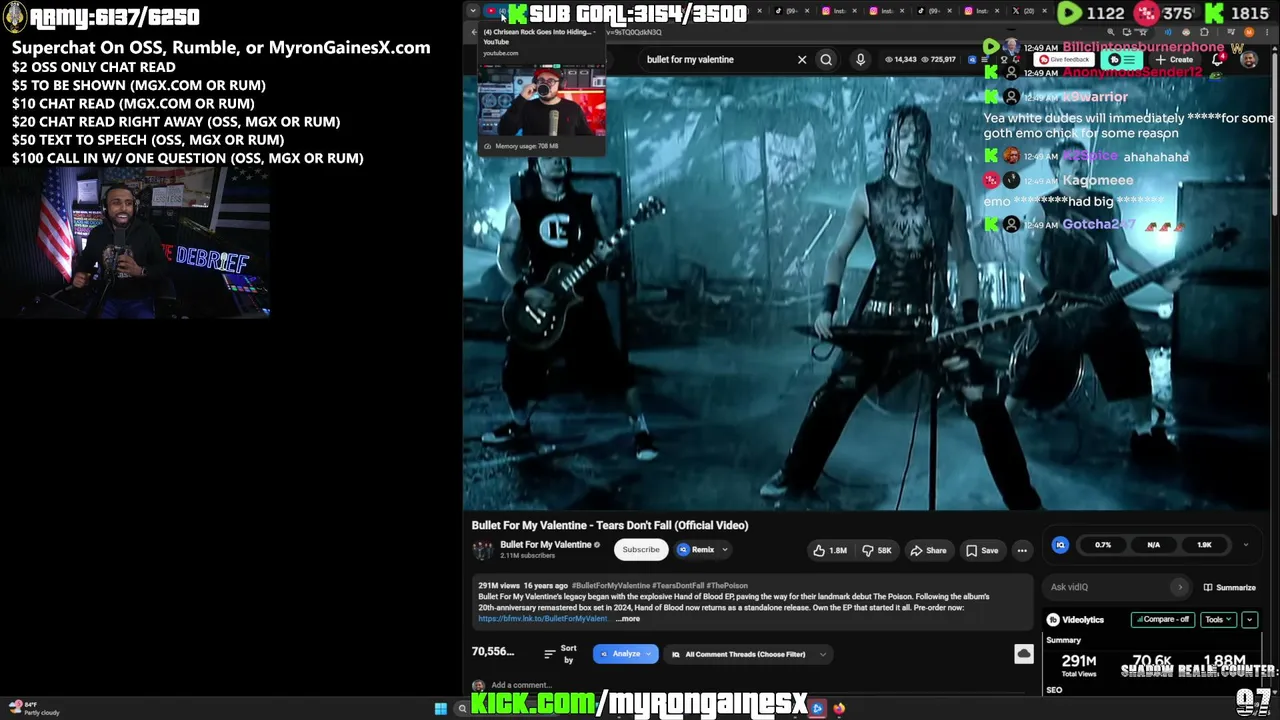The image size is (1280, 720).
Task: Dislike the video showing 58K dislikes
Action: 878,550
